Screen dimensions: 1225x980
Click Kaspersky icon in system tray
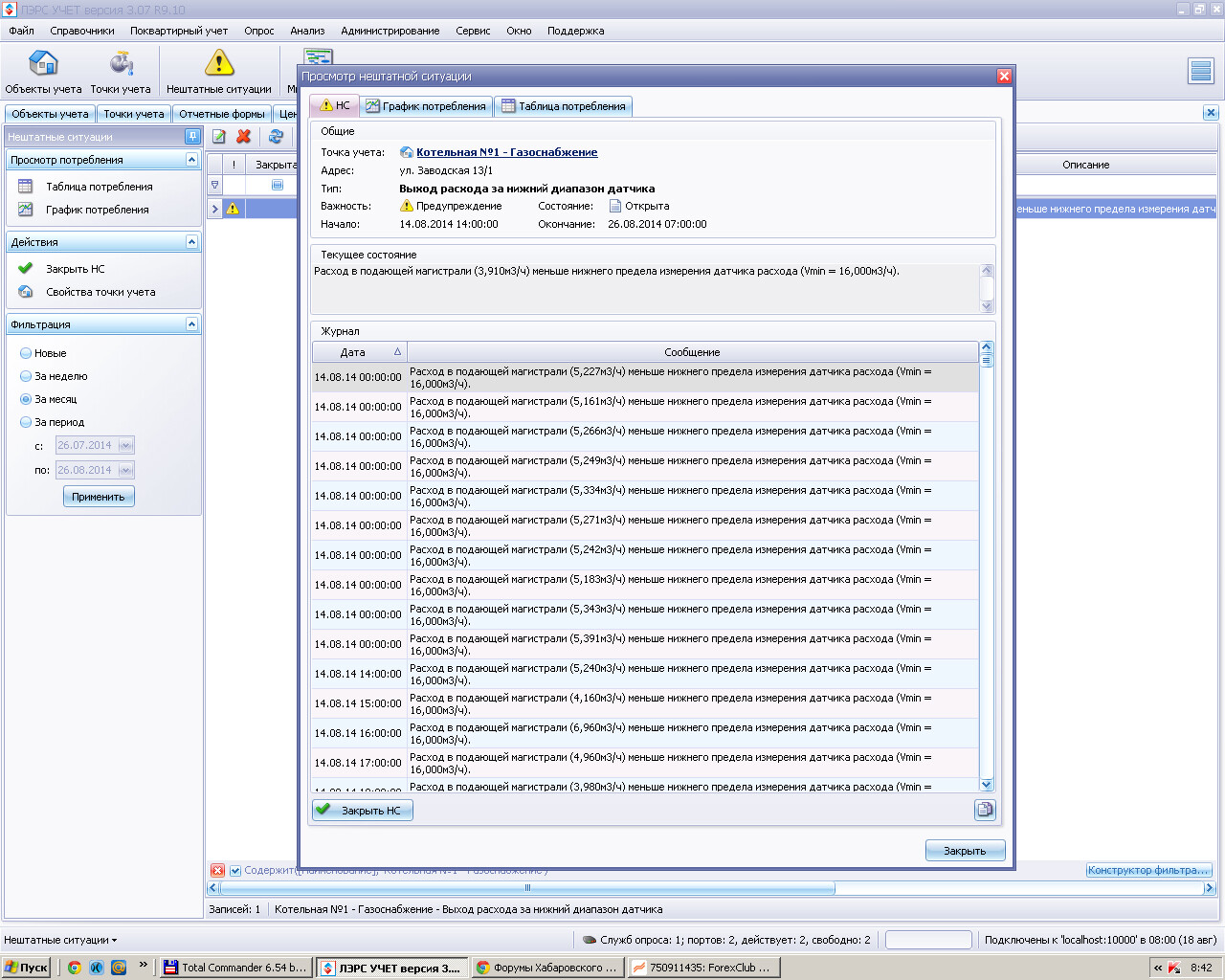(x=1174, y=968)
